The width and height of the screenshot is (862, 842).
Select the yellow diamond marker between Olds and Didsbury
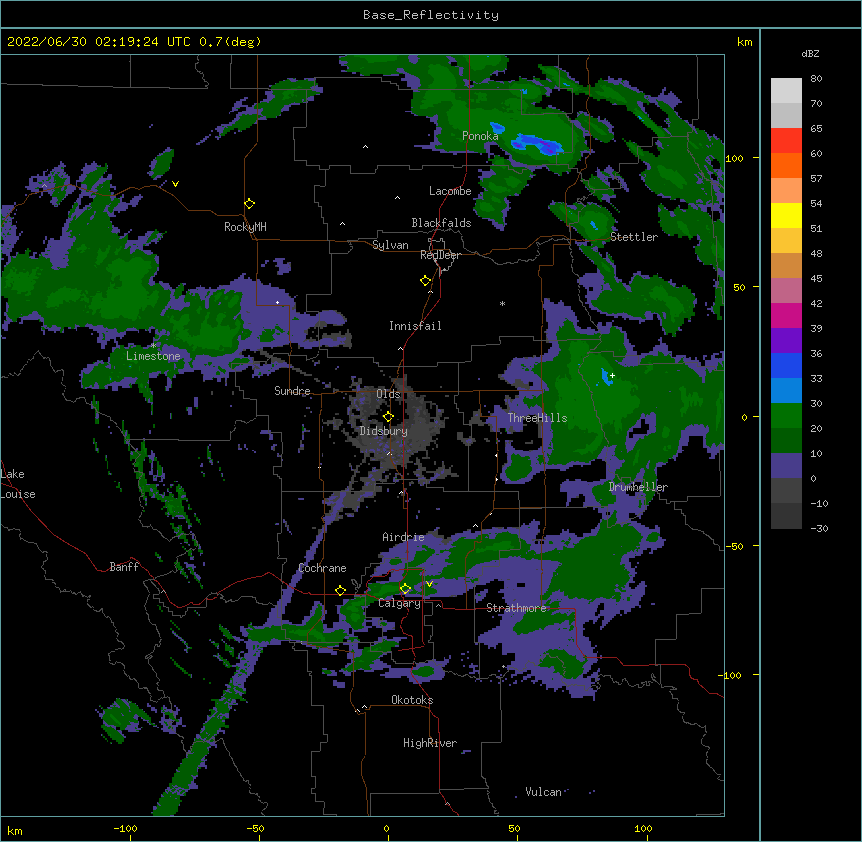coord(388,417)
